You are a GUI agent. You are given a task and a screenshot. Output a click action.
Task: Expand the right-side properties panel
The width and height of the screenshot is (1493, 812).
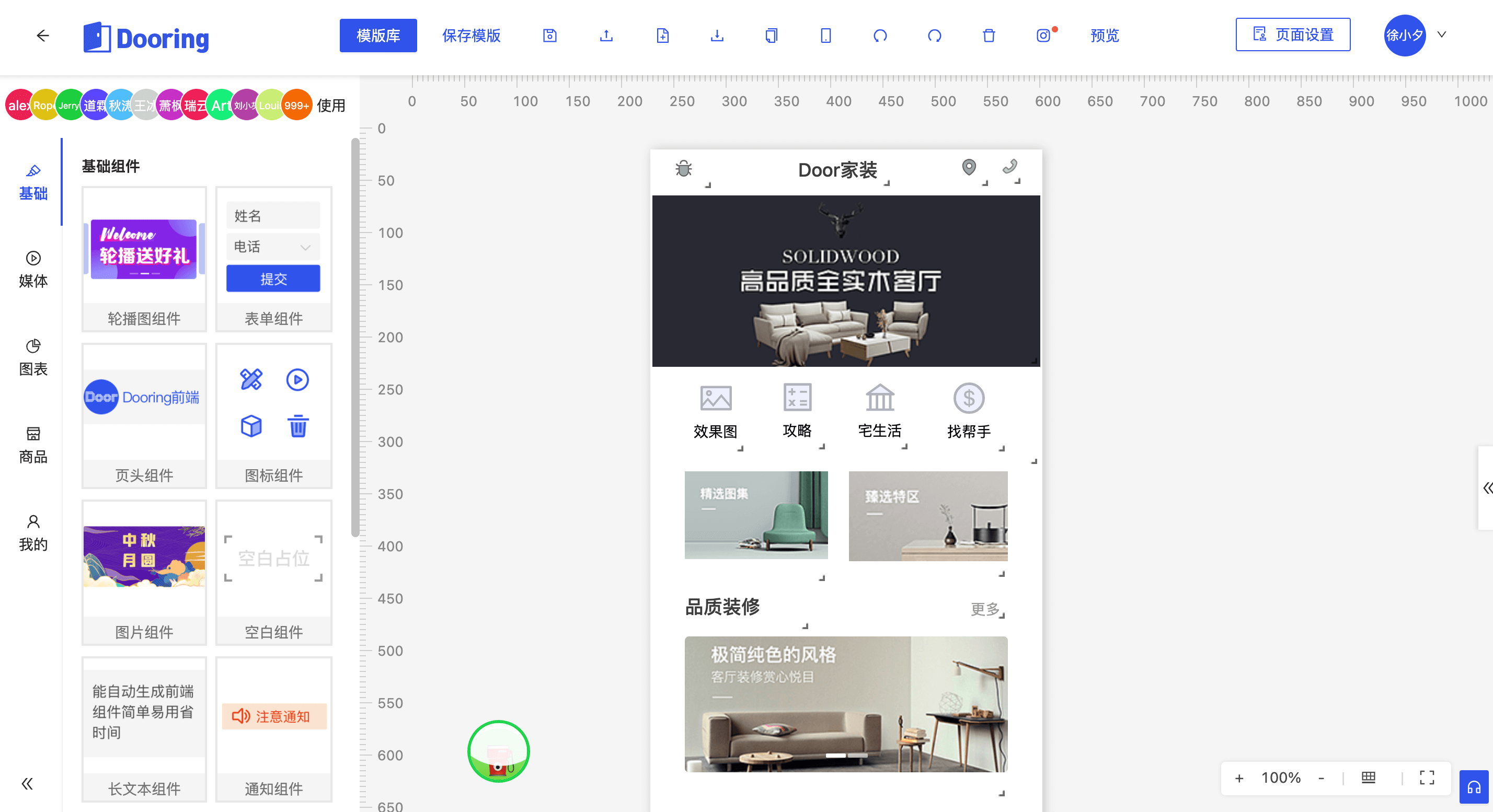pos(1487,488)
